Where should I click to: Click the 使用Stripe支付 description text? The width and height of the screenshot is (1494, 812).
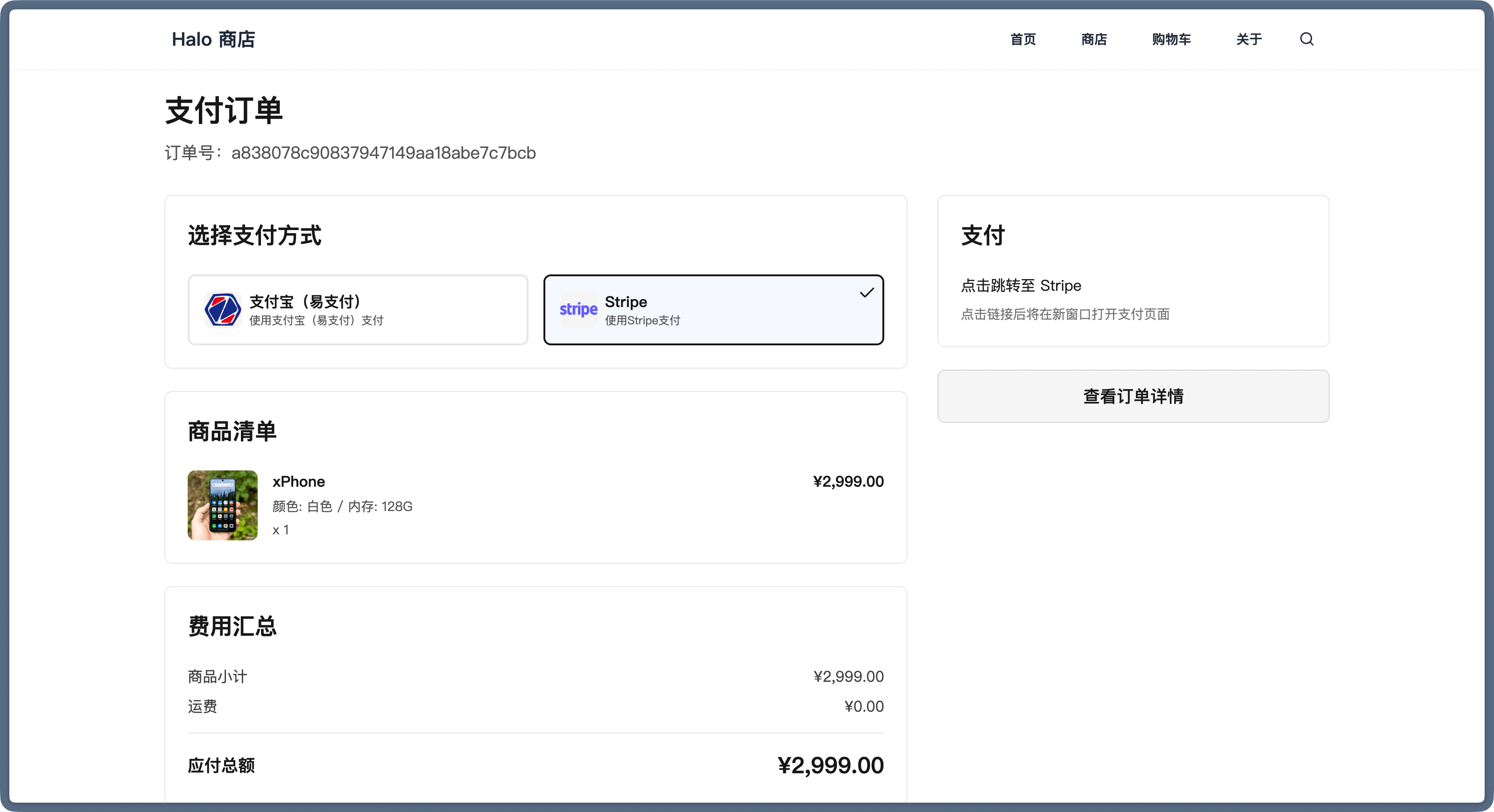[x=642, y=321]
